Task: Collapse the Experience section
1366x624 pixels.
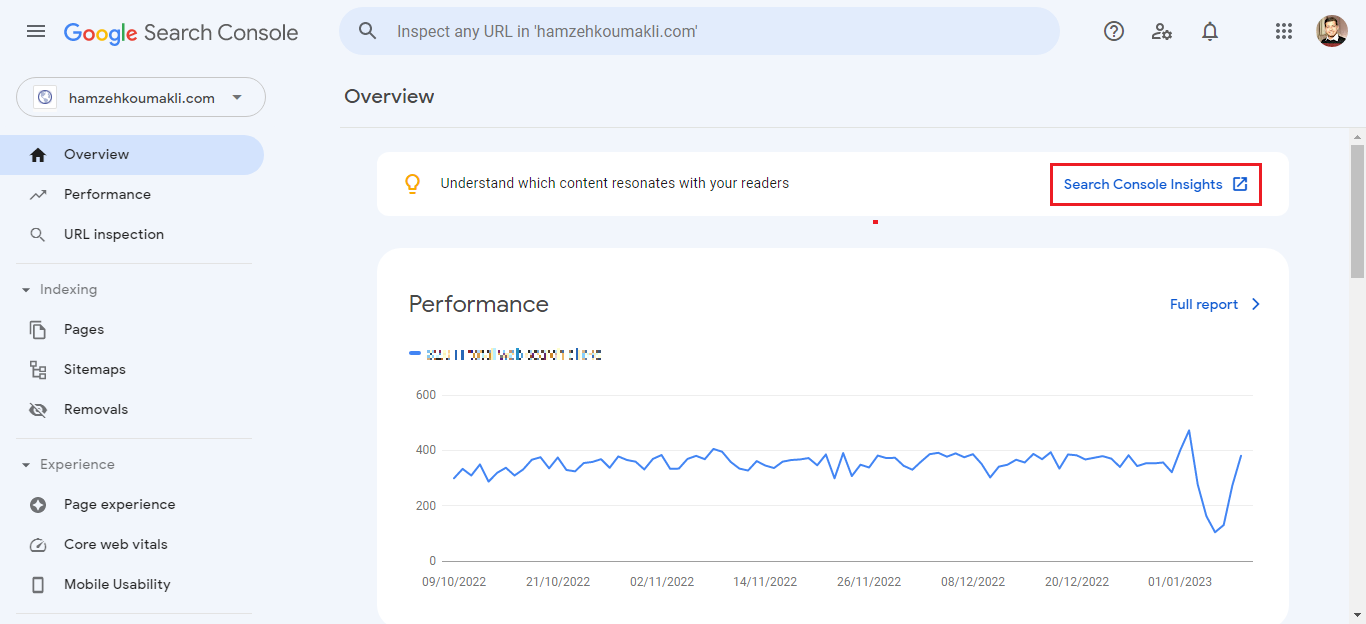Action: (26, 465)
